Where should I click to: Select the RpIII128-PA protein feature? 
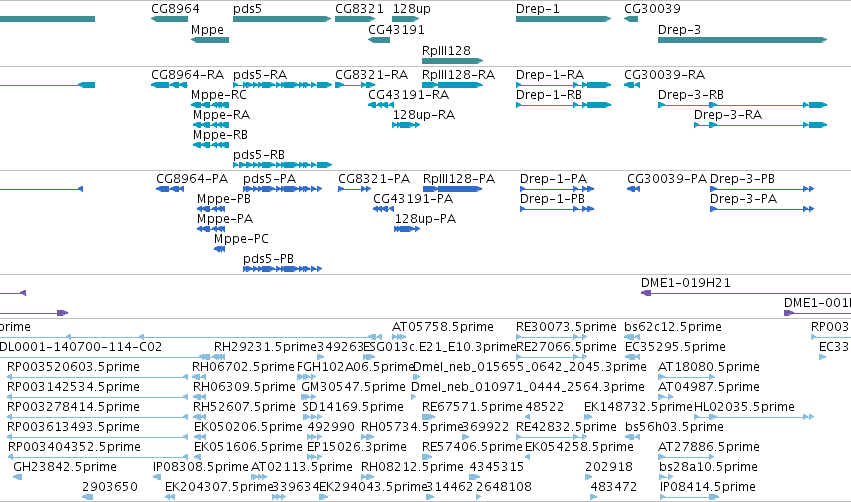tap(452, 189)
